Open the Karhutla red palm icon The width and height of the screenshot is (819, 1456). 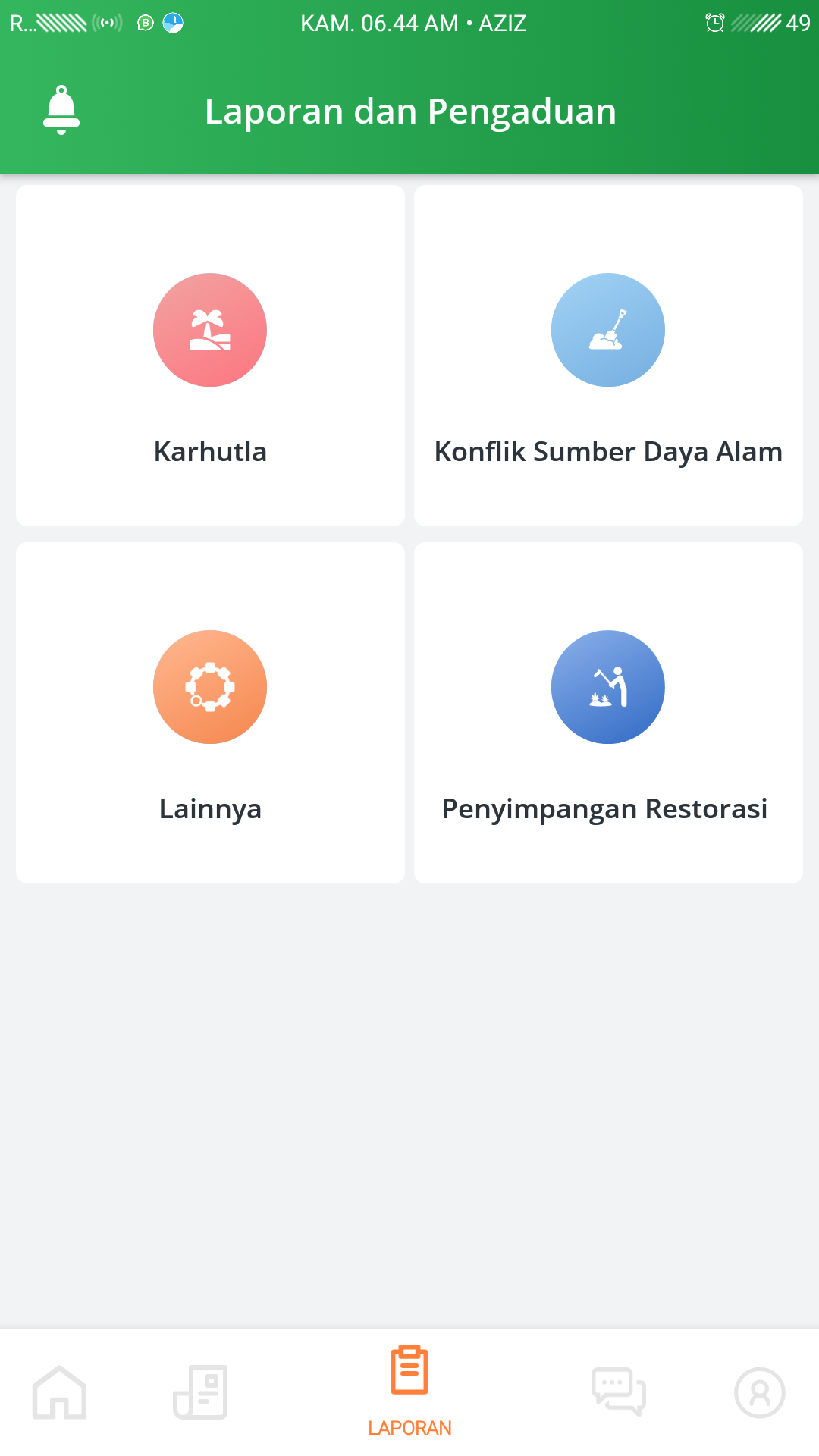click(x=210, y=330)
